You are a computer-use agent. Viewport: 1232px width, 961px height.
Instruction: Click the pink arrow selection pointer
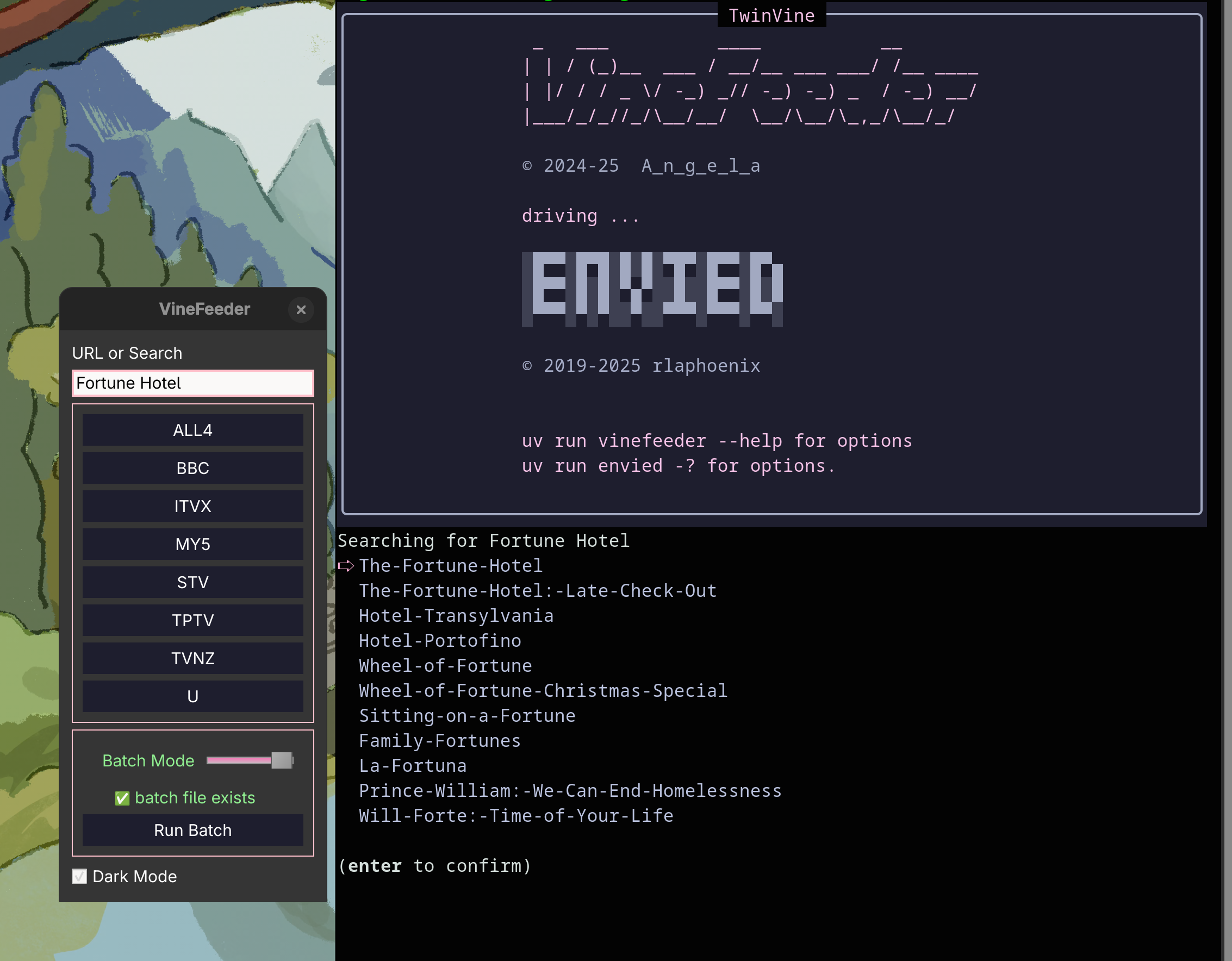pyautogui.click(x=346, y=566)
